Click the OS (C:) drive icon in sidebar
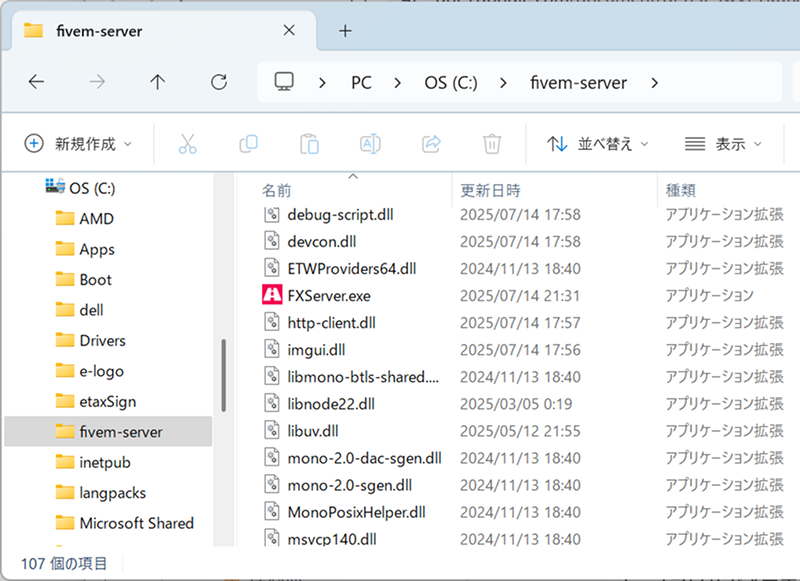This screenshot has height=581, width=800. pos(55,186)
